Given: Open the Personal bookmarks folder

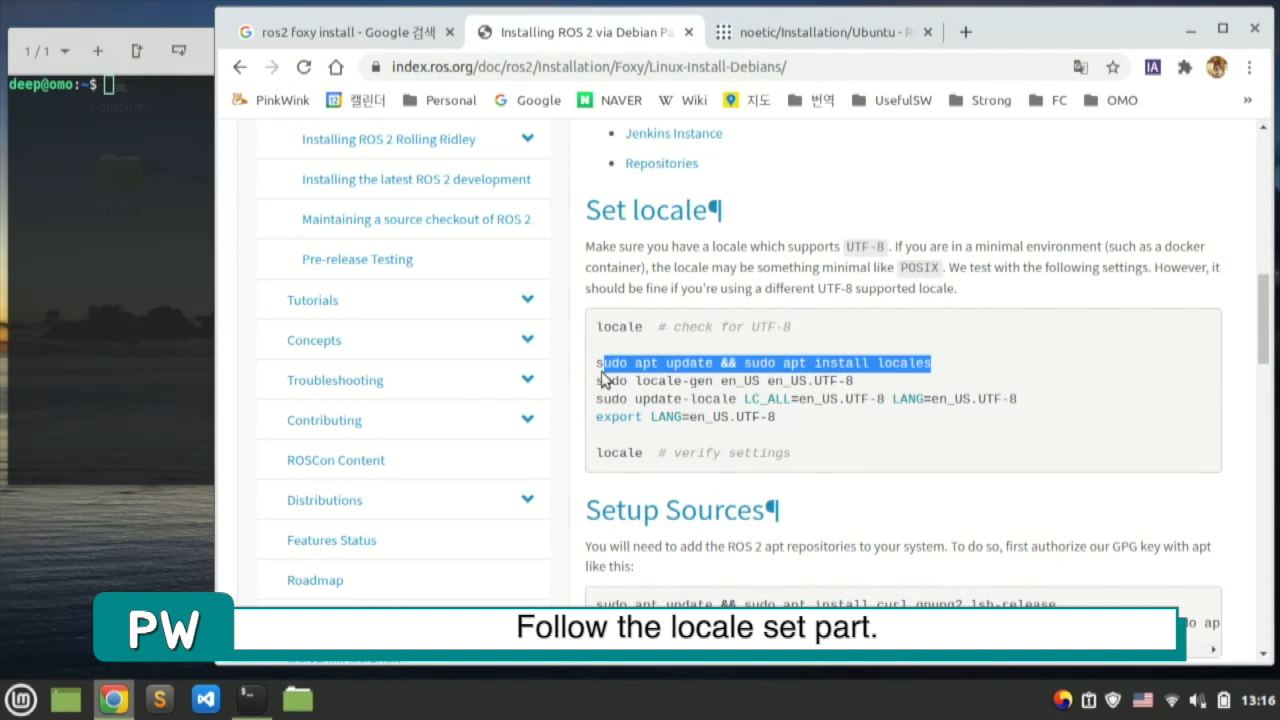Looking at the screenshot, I should [x=439, y=100].
